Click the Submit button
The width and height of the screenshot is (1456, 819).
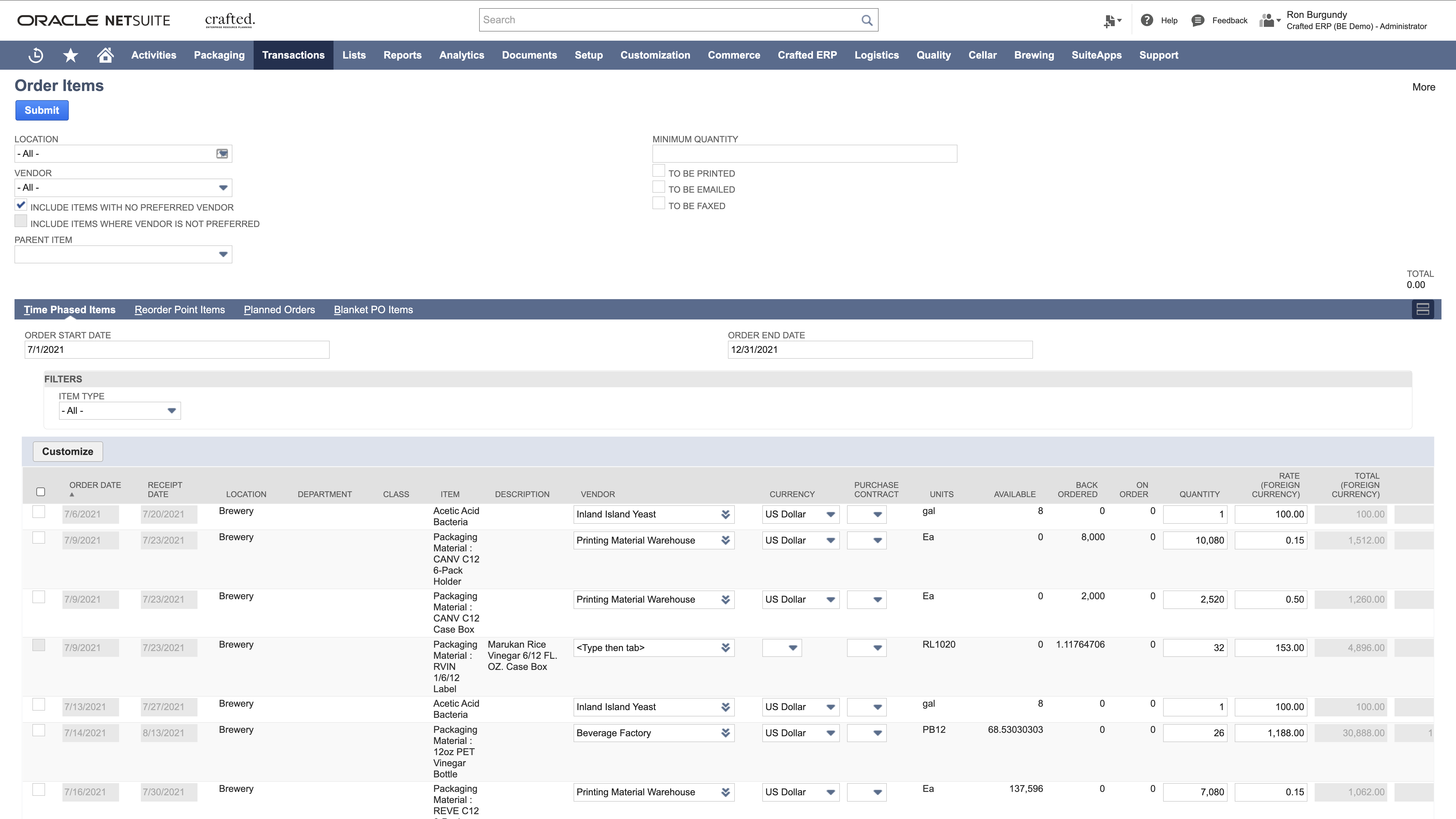coord(42,110)
